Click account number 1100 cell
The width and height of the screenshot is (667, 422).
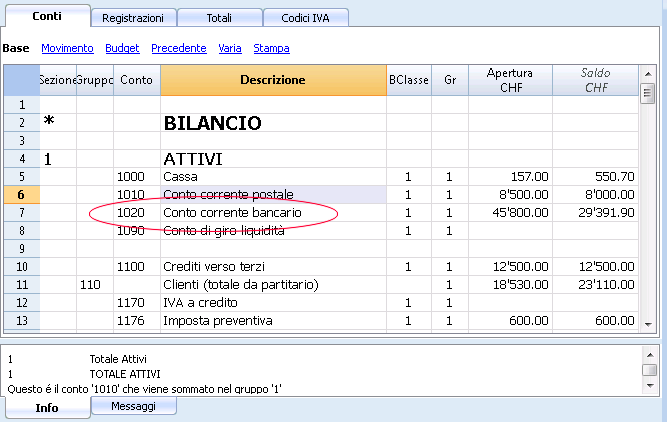point(136,267)
